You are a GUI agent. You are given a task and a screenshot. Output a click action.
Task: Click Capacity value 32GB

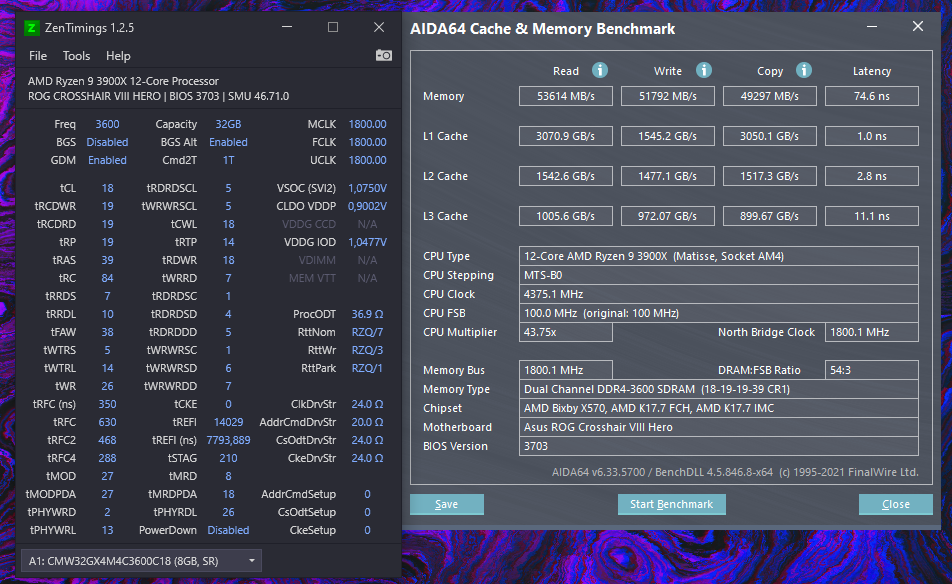228,124
